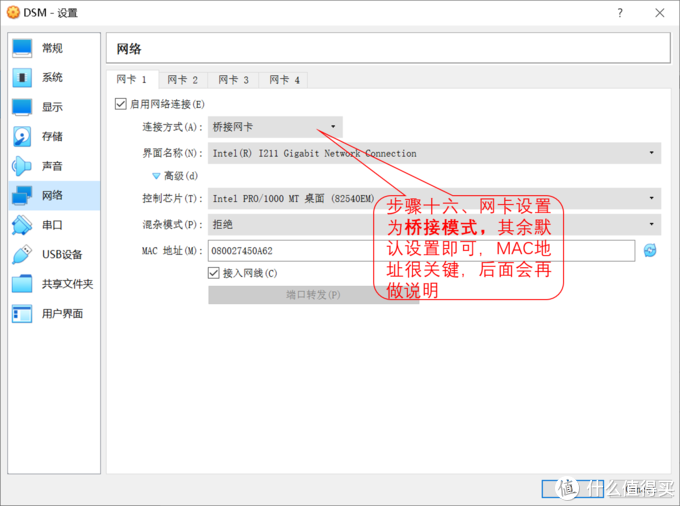This screenshot has height=506, width=680.
Task: Close the DSM settings dialog
Action: [x=660, y=13]
